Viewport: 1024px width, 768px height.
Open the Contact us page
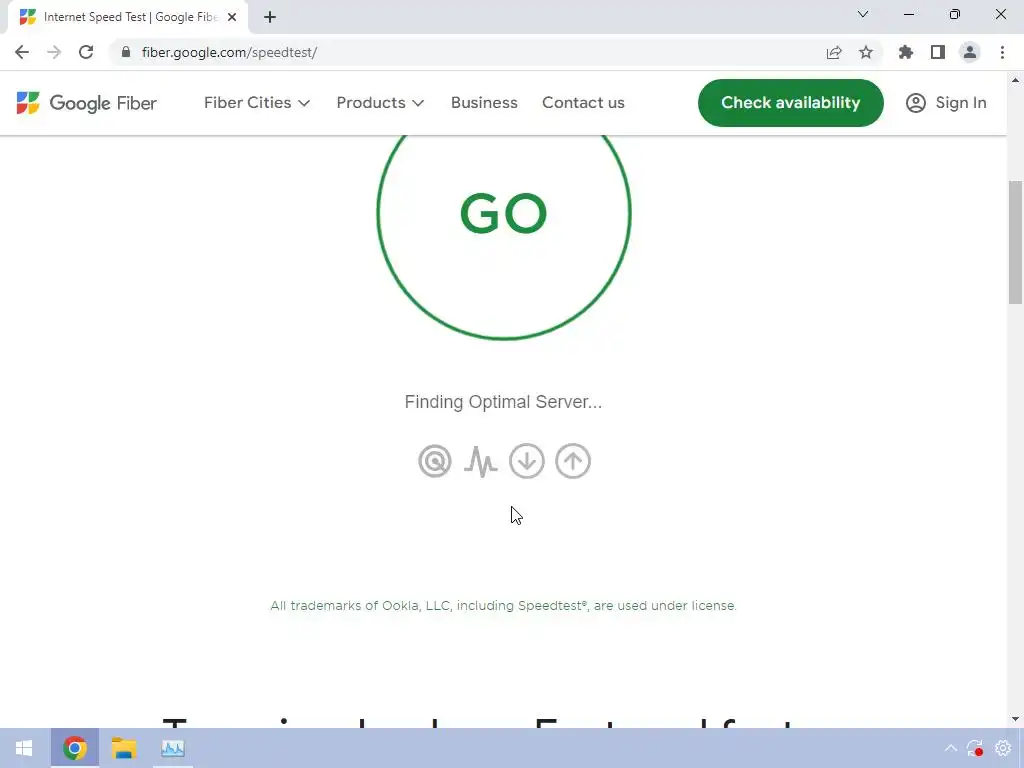coord(583,103)
